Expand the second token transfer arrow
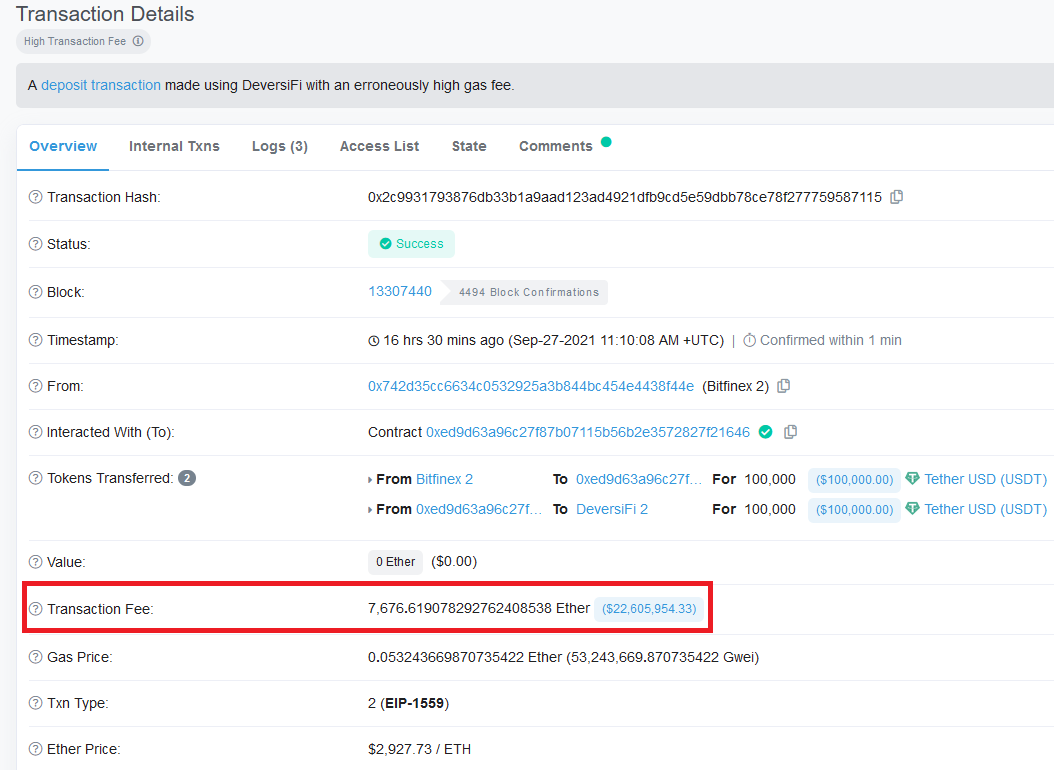The image size is (1054, 770). pos(370,510)
